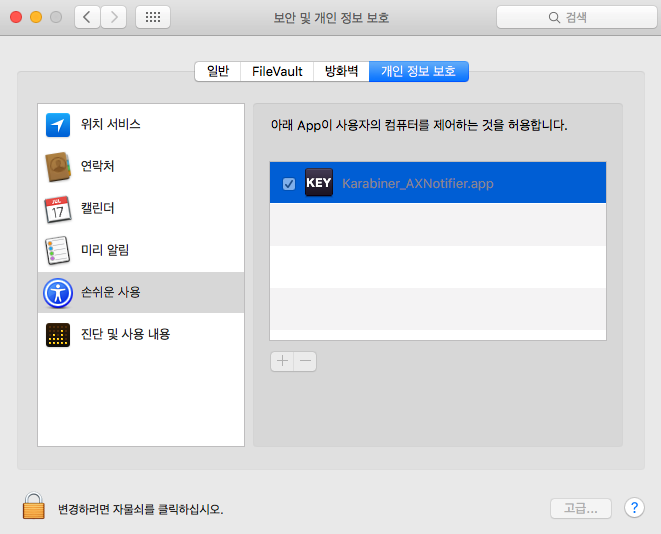Select 진단 및 사용 내용 label
Image resolution: width=661 pixels, height=534 pixels.
[x=126, y=334]
